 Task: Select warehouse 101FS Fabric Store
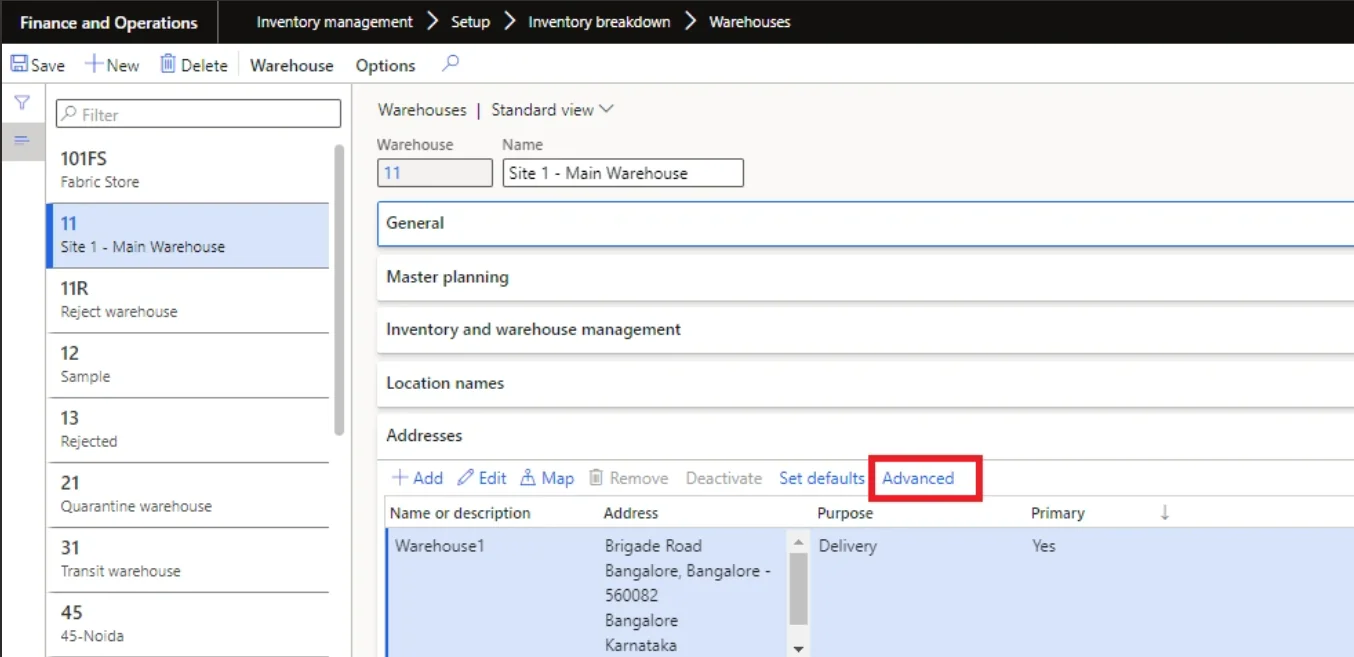[x=188, y=170]
